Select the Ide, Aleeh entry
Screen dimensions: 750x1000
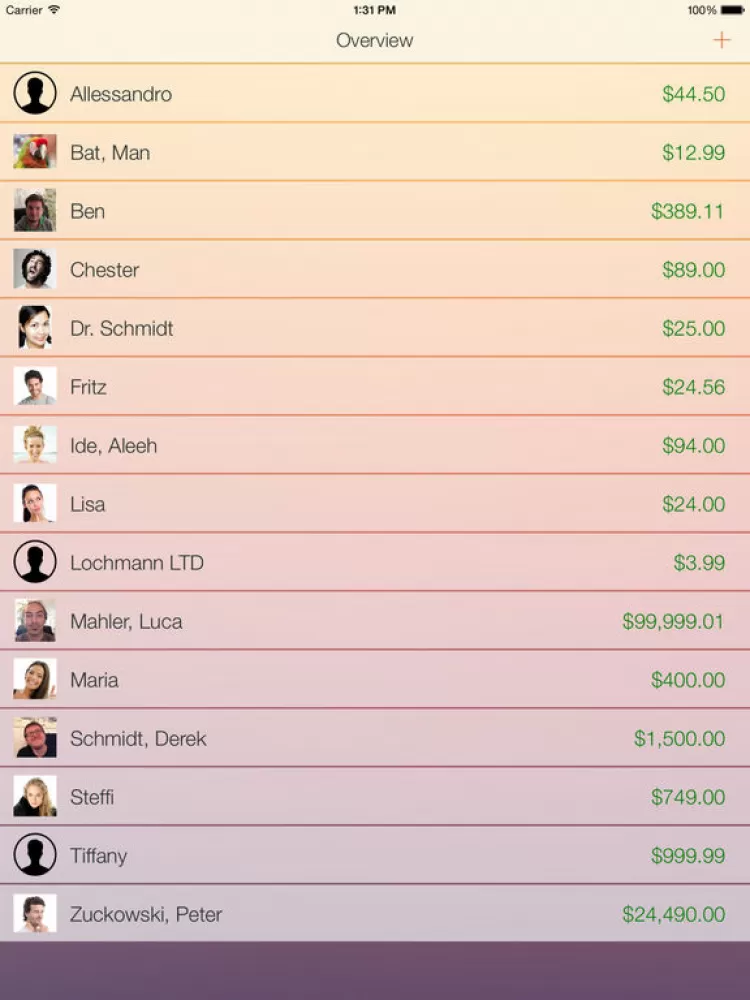113,445
